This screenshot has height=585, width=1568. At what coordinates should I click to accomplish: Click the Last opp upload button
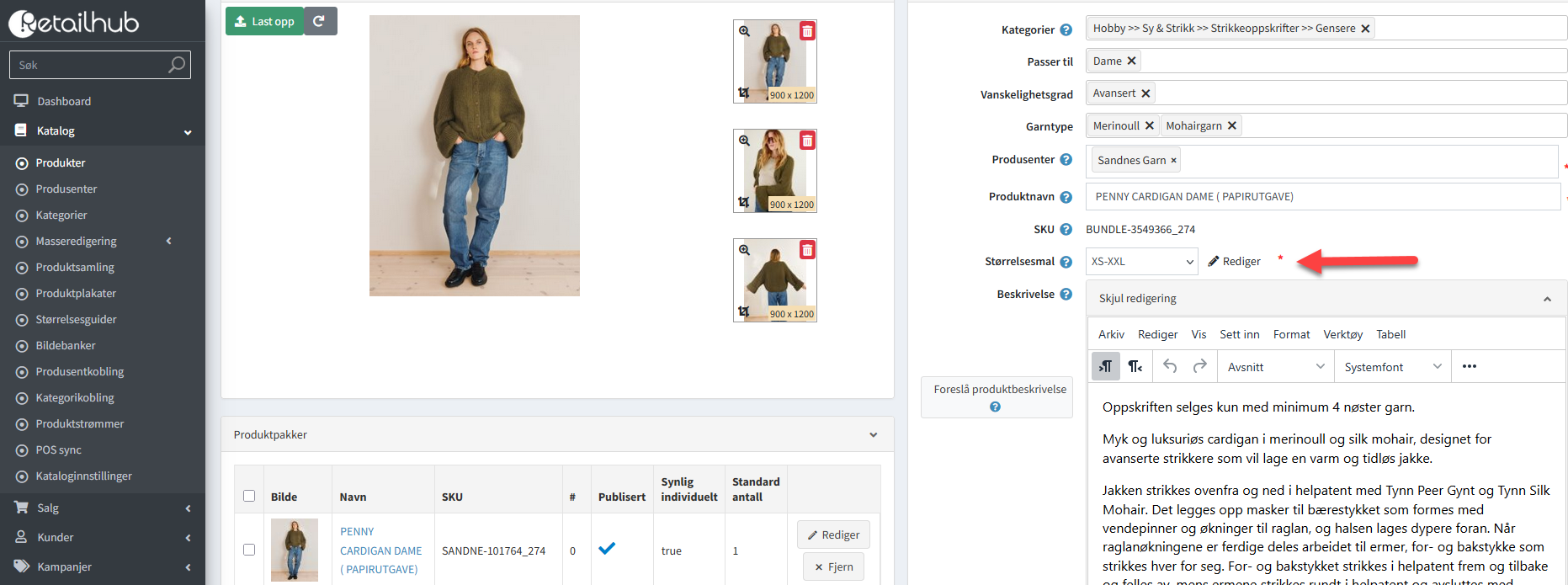click(x=264, y=21)
